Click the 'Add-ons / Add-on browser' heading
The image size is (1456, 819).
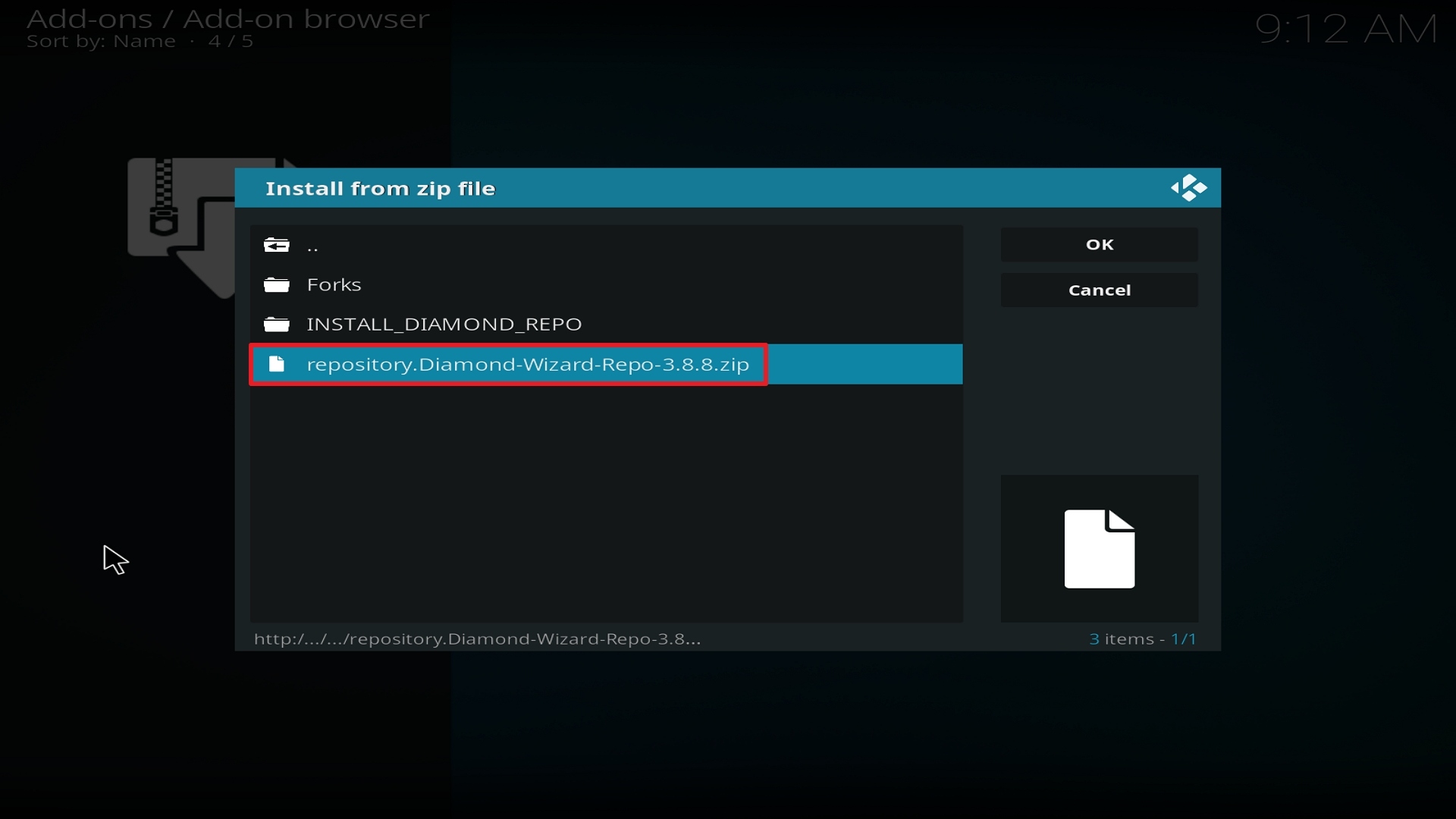coord(228,18)
